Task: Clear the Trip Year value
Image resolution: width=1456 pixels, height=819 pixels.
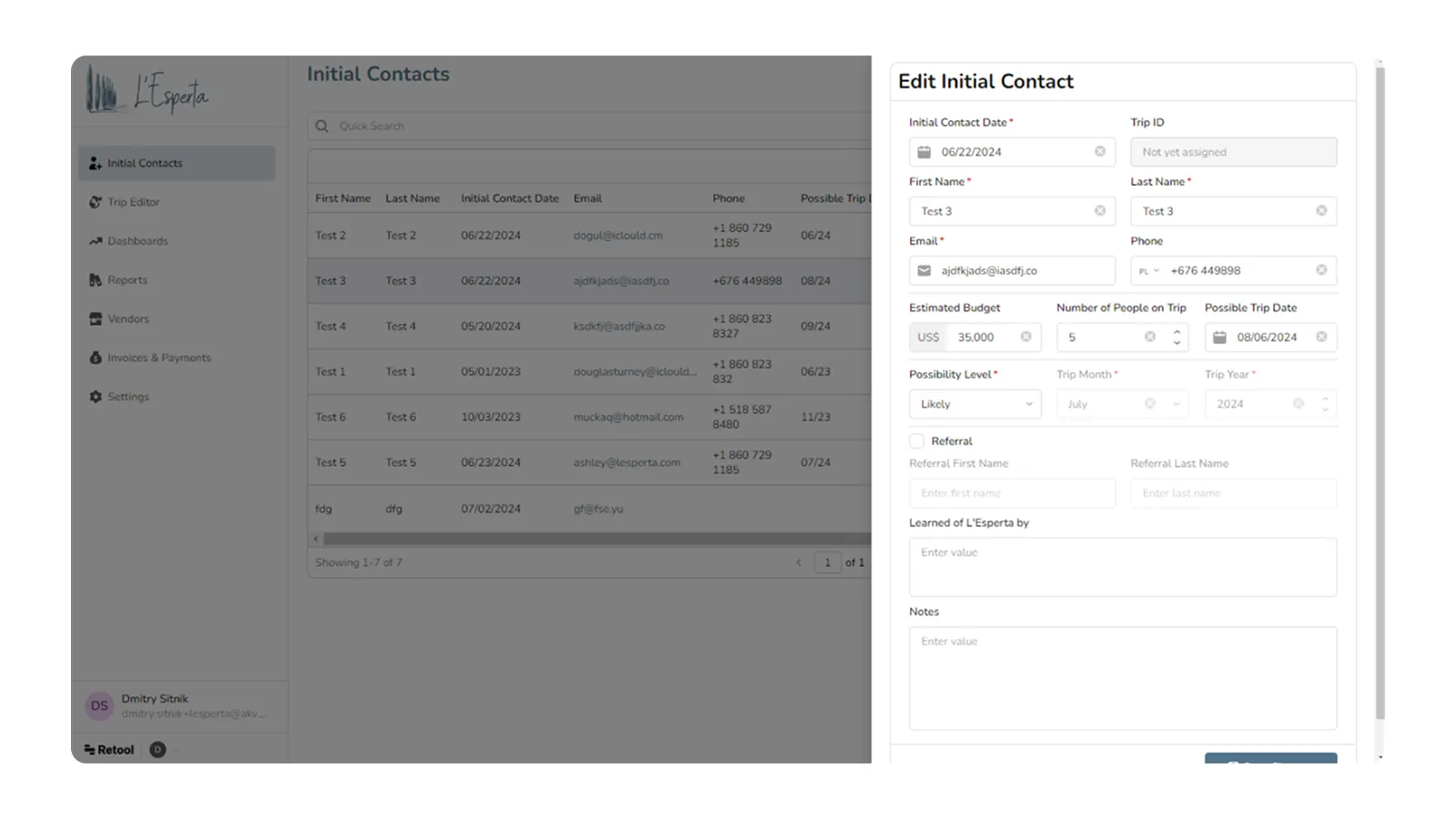Action: click(x=1299, y=404)
